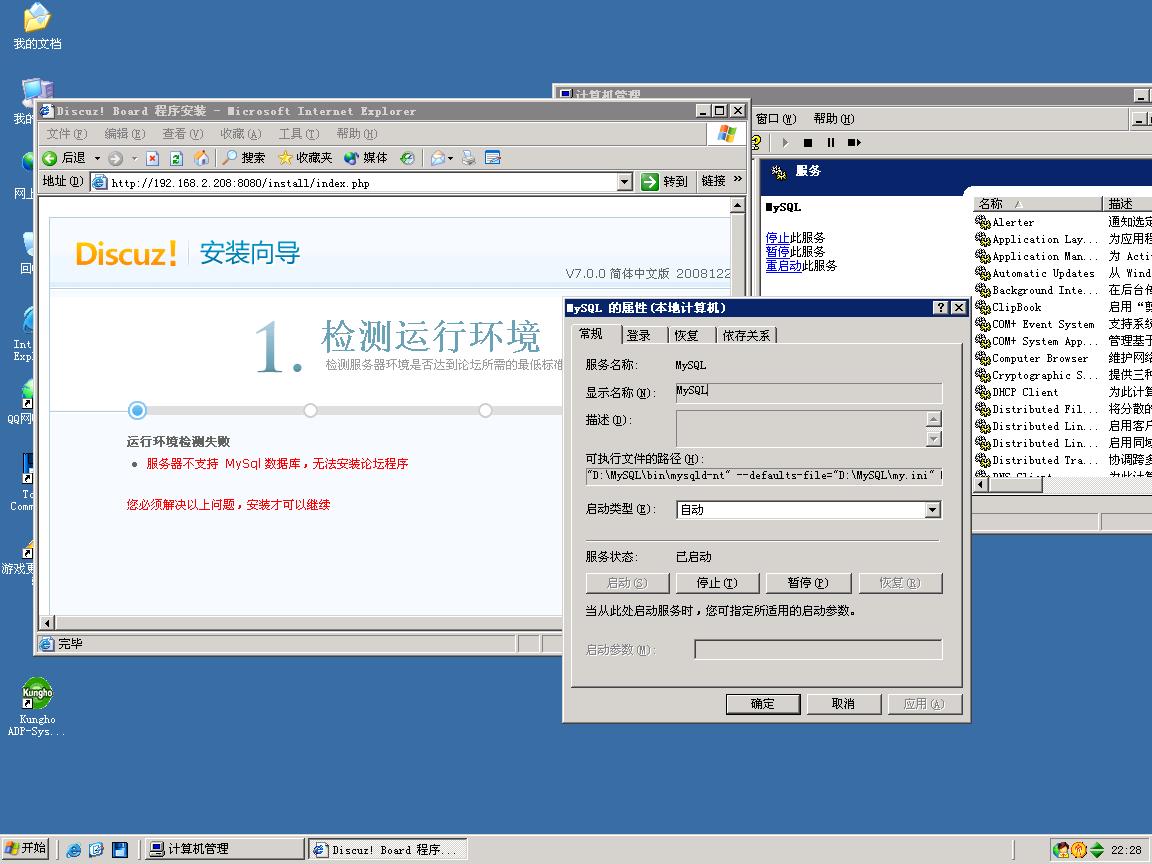Sort services by the 名称 column header
Viewport: 1152px width, 864px height.
[1037, 204]
